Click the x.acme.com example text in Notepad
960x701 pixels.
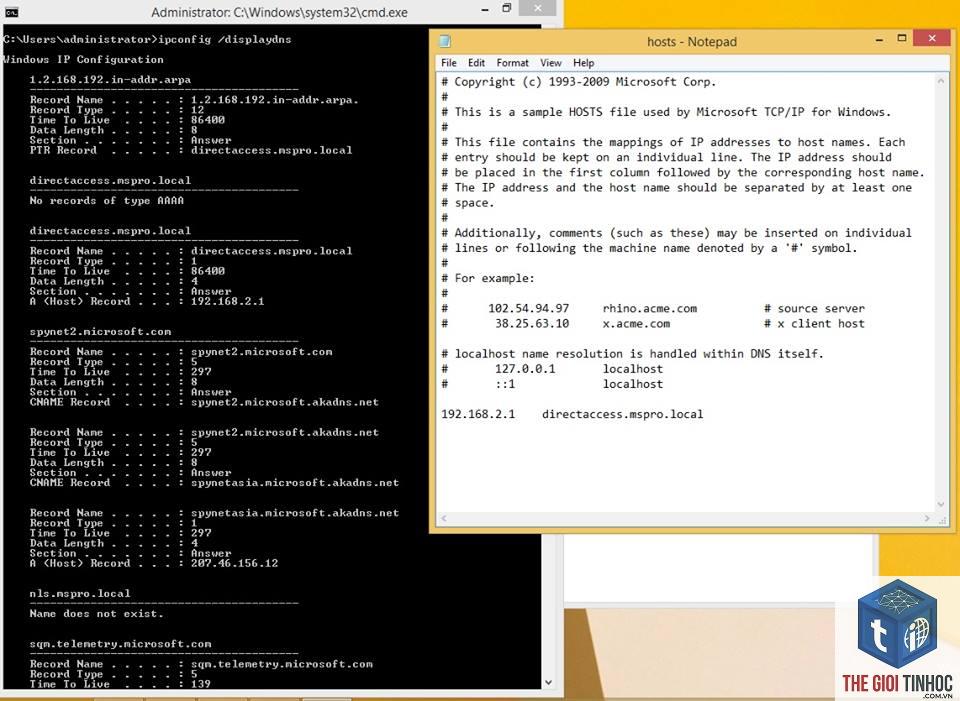[x=636, y=324]
